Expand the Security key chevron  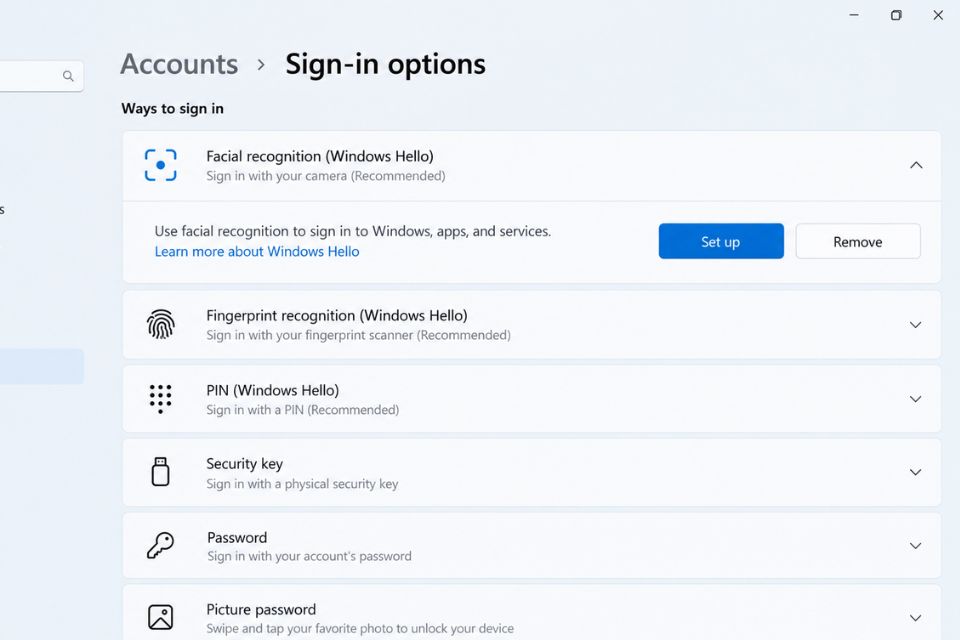(915, 472)
